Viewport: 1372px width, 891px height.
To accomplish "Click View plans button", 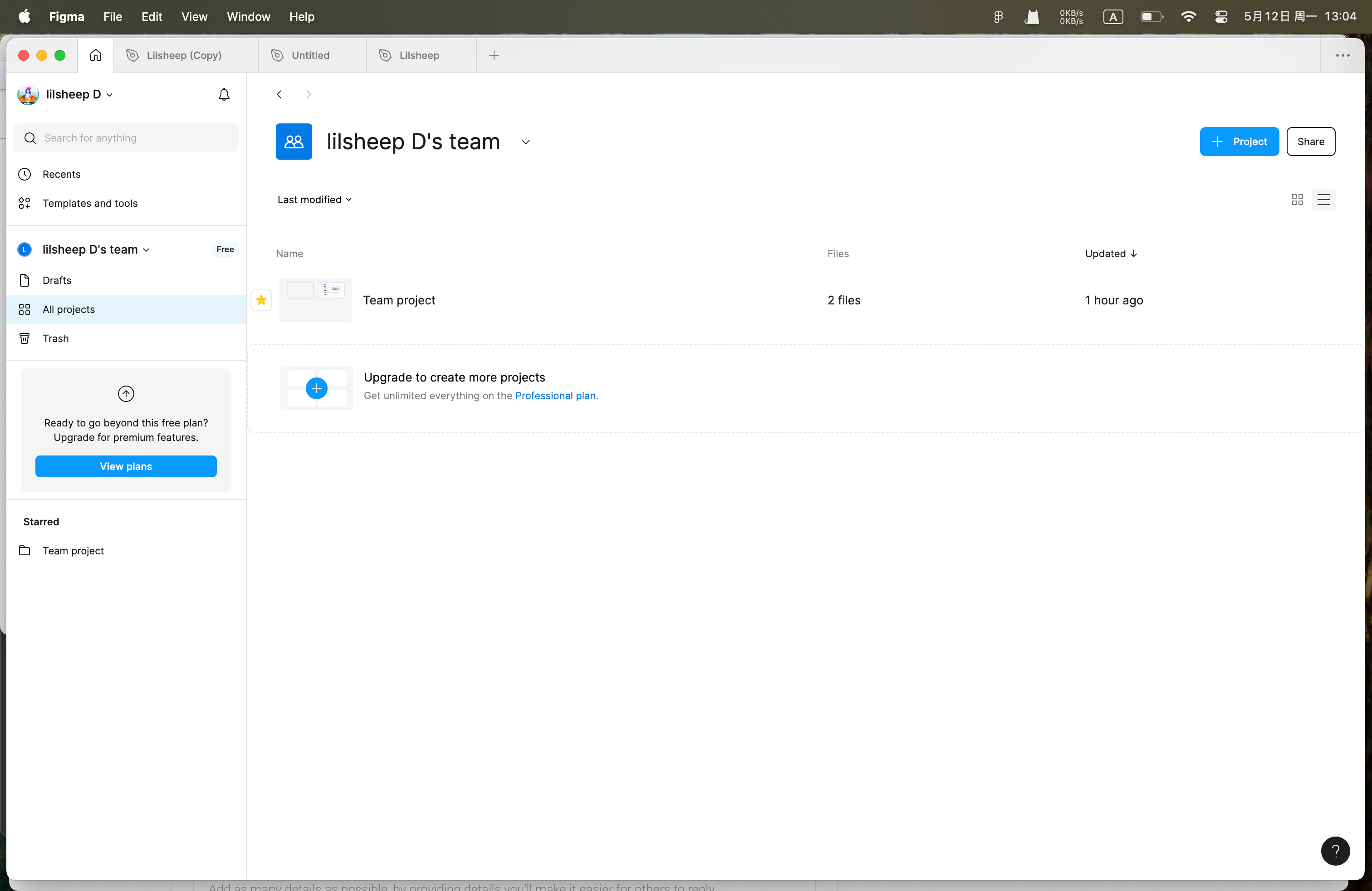I will pos(126,466).
